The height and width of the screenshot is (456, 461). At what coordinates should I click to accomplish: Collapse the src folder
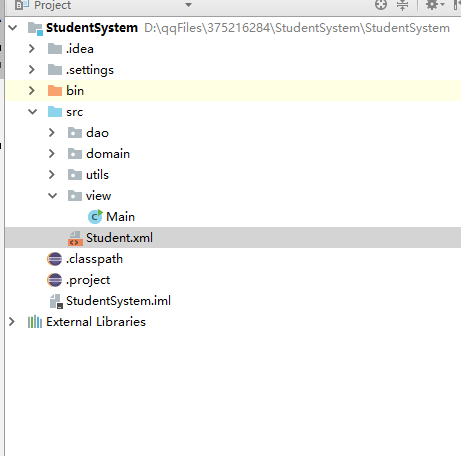(32, 111)
